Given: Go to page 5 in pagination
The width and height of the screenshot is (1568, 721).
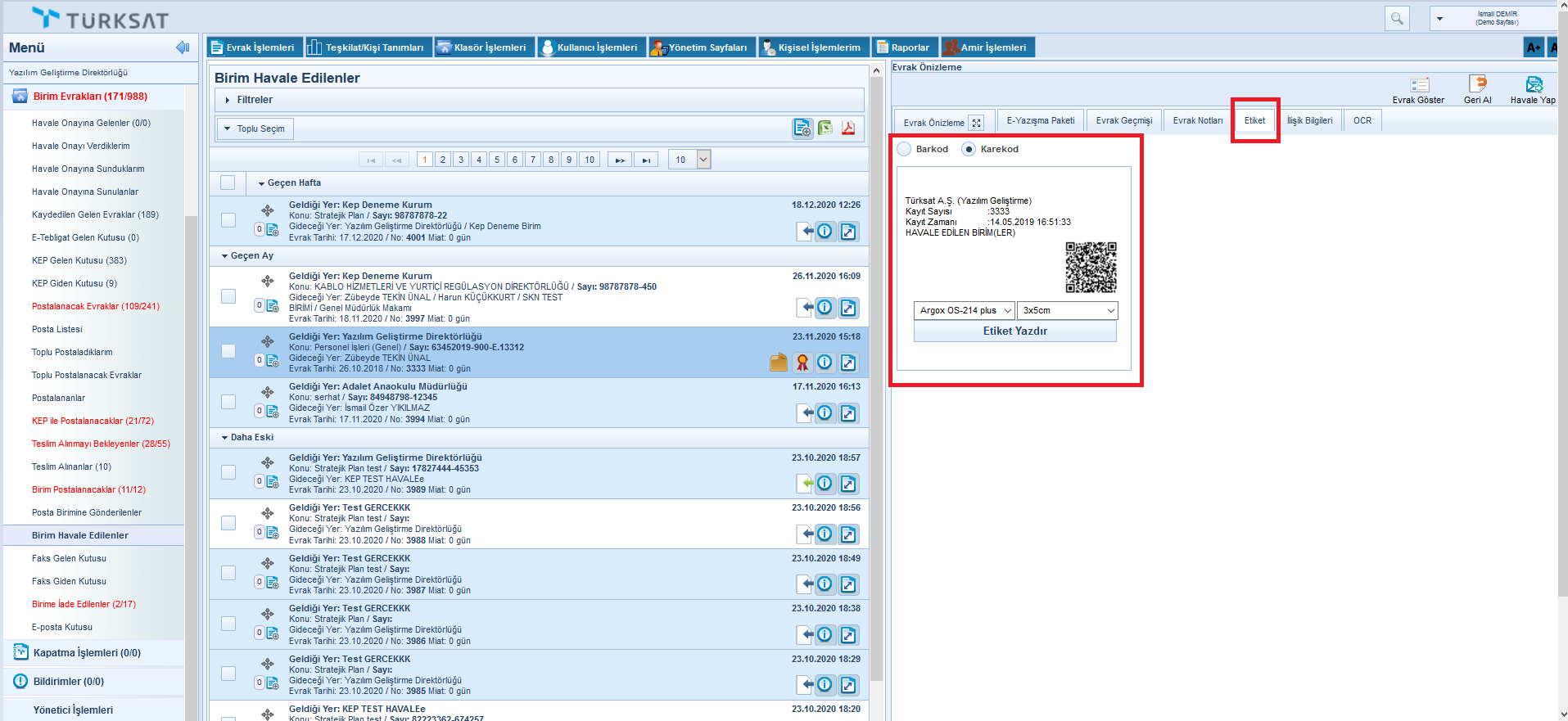Looking at the screenshot, I should click(x=497, y=160).
